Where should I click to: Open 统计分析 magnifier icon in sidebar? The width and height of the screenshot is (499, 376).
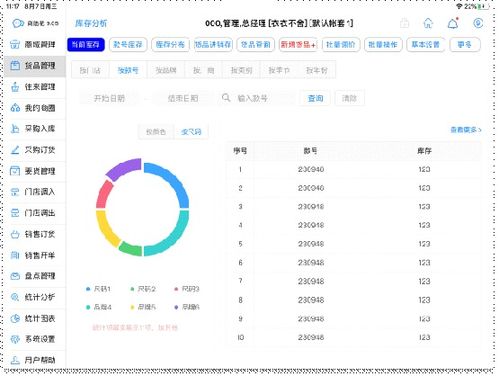pos(15,297)
